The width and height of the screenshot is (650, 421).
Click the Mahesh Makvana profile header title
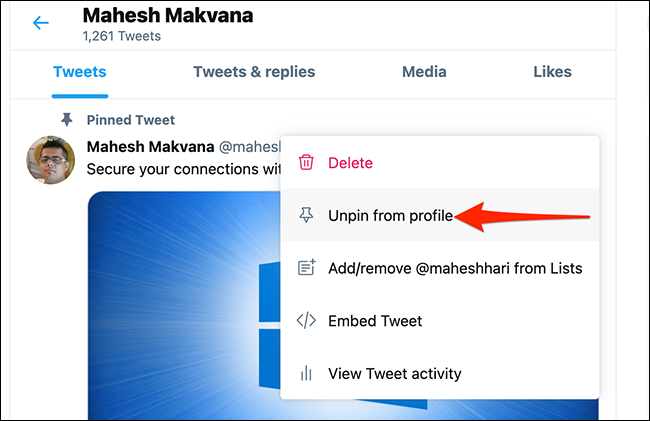click(167, 16)
